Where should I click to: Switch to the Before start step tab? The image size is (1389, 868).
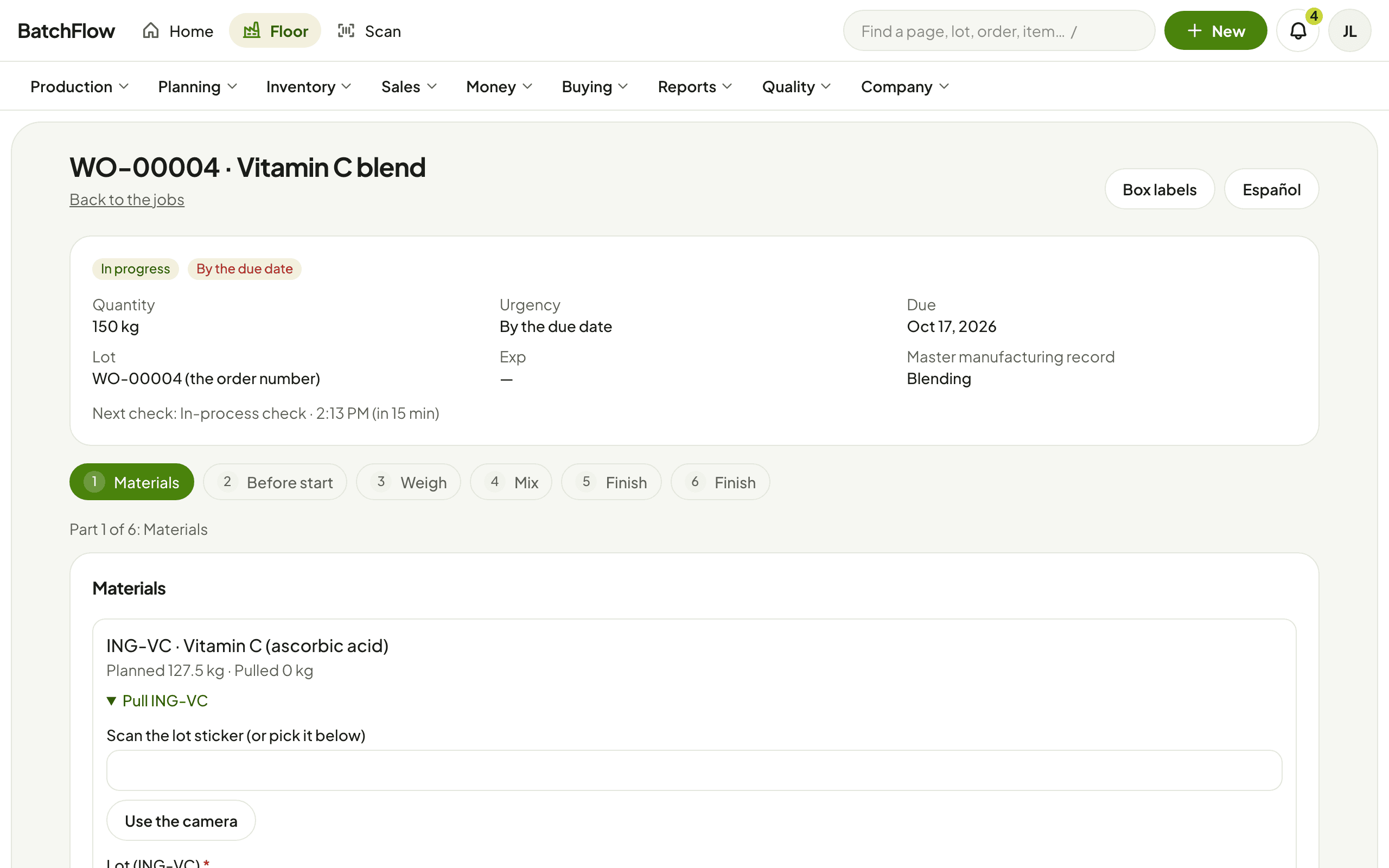(275, 482)
